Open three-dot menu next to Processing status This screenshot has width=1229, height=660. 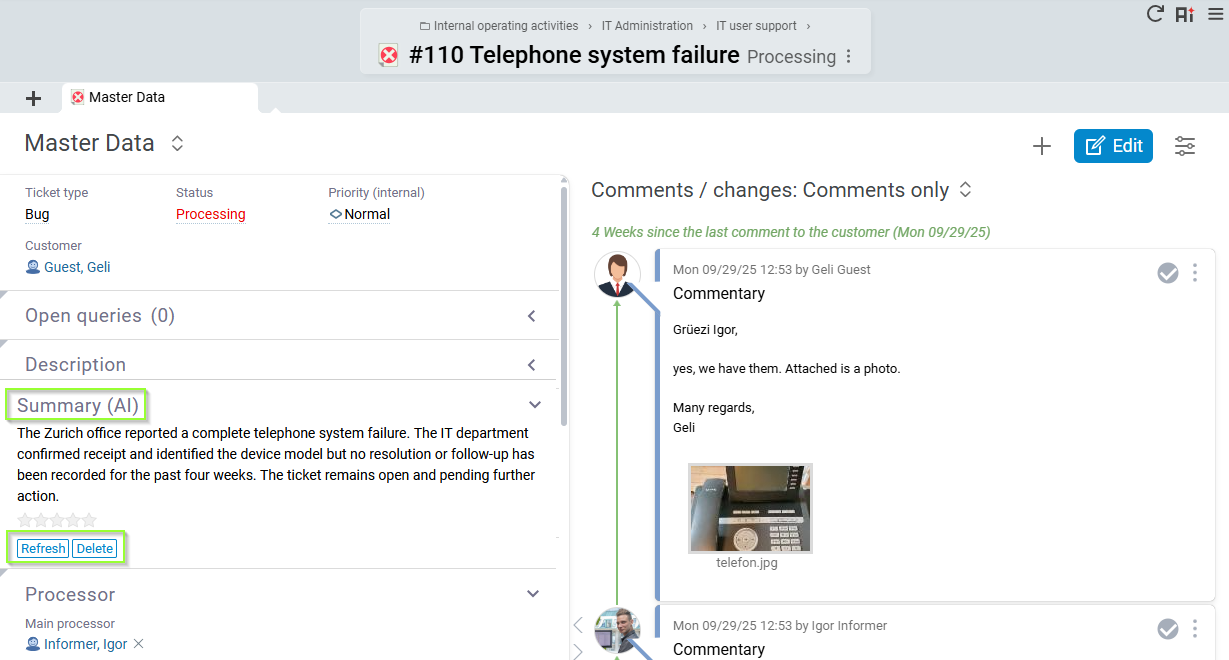coord(849,57)
